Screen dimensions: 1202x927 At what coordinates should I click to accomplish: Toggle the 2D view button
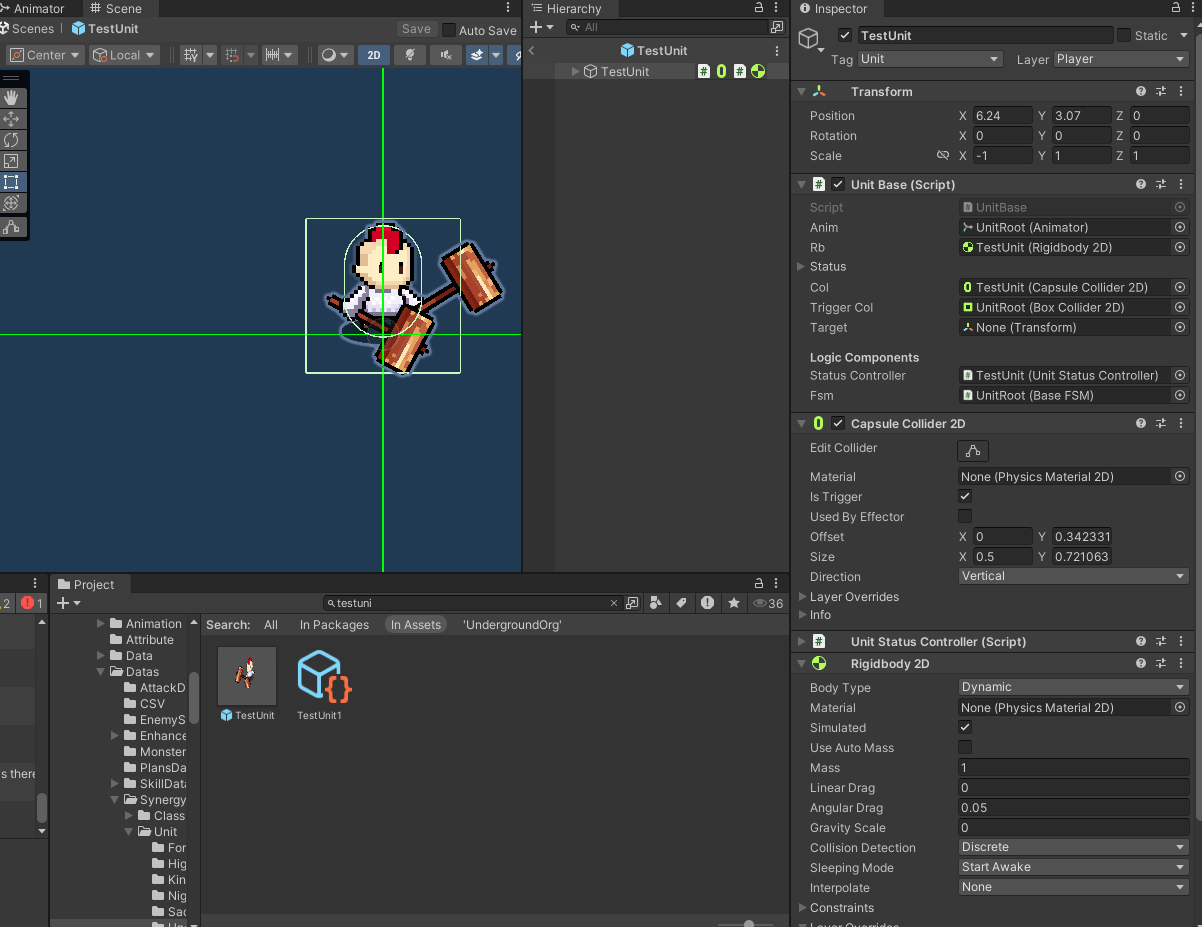coord(374,55)
